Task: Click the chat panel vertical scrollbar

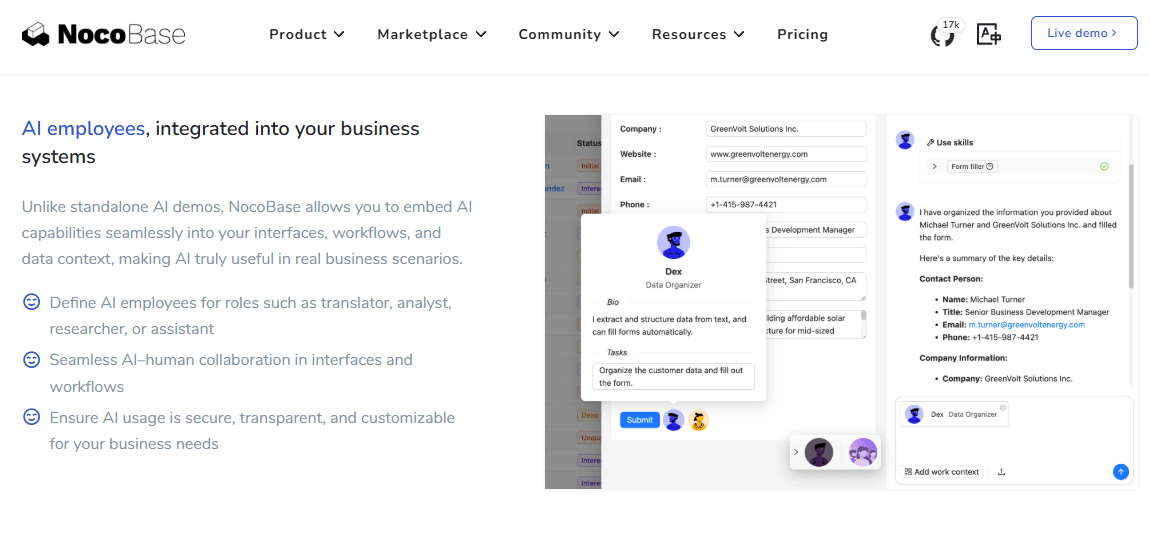Action: click(1131, 225)
